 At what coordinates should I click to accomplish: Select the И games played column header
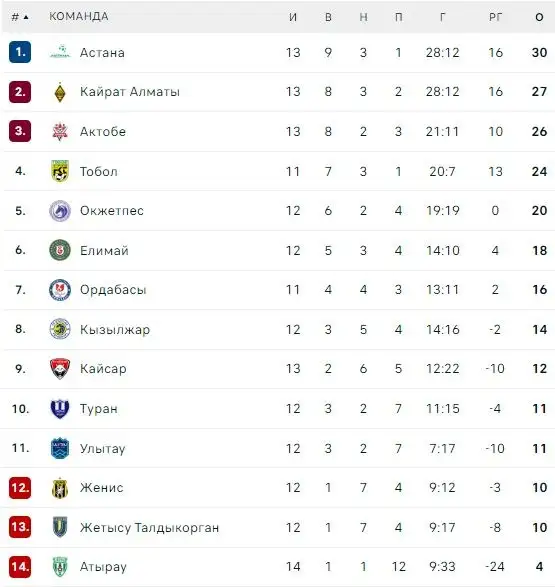click(293, 17)
